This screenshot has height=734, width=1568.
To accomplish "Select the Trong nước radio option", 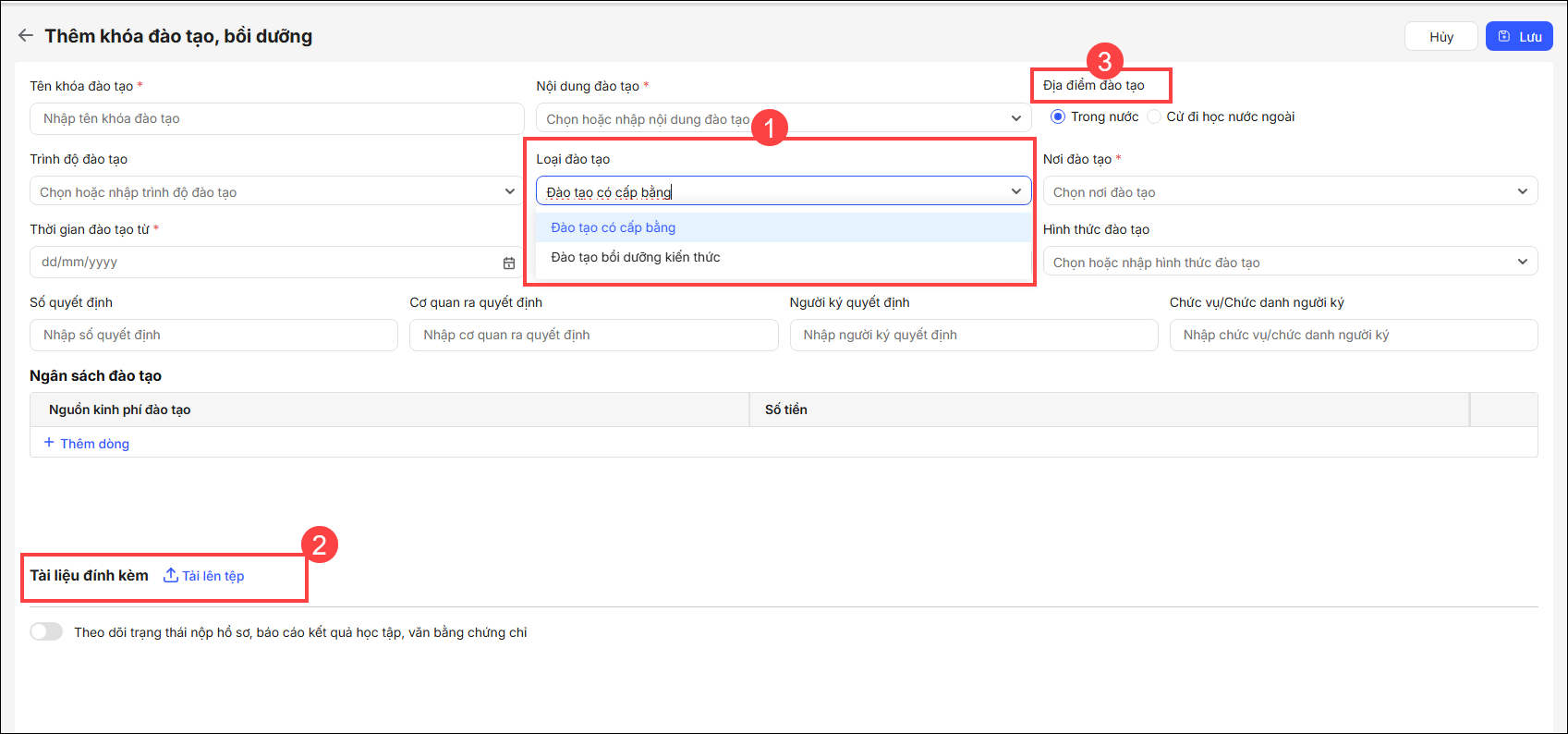I will tap(1058, 116).
